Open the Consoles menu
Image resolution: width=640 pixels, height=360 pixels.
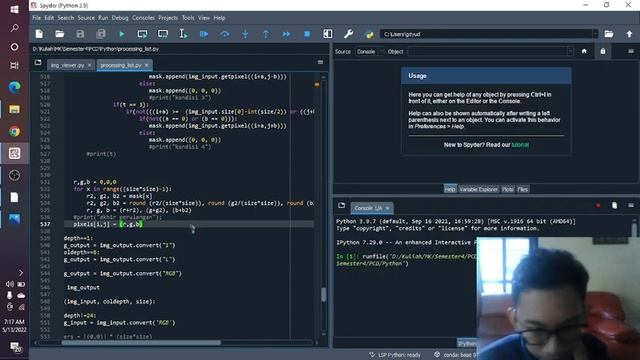tap(143, 18)
